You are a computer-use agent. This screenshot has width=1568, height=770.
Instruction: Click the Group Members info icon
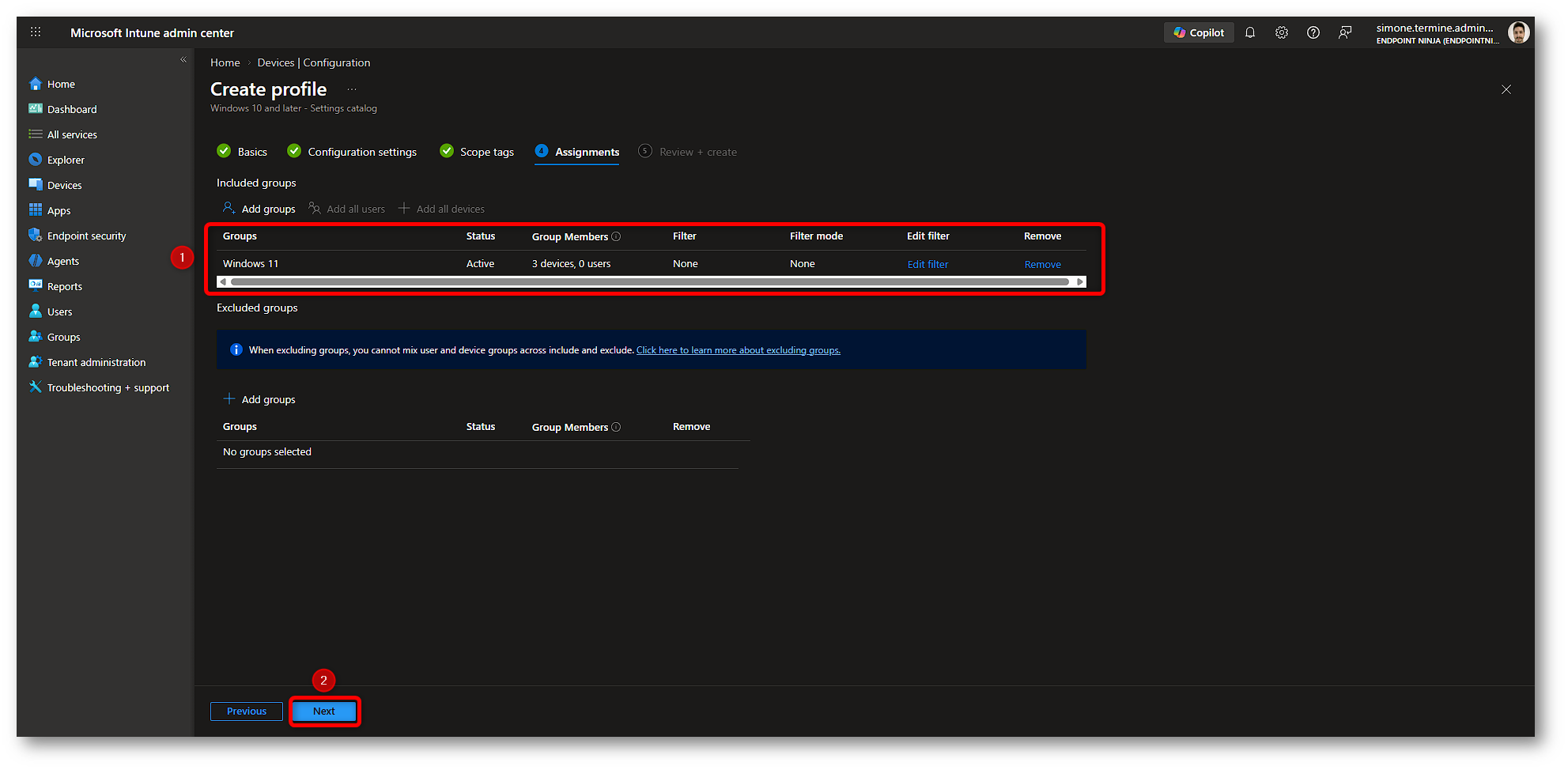pyautogui.click(x=616, y=236)
